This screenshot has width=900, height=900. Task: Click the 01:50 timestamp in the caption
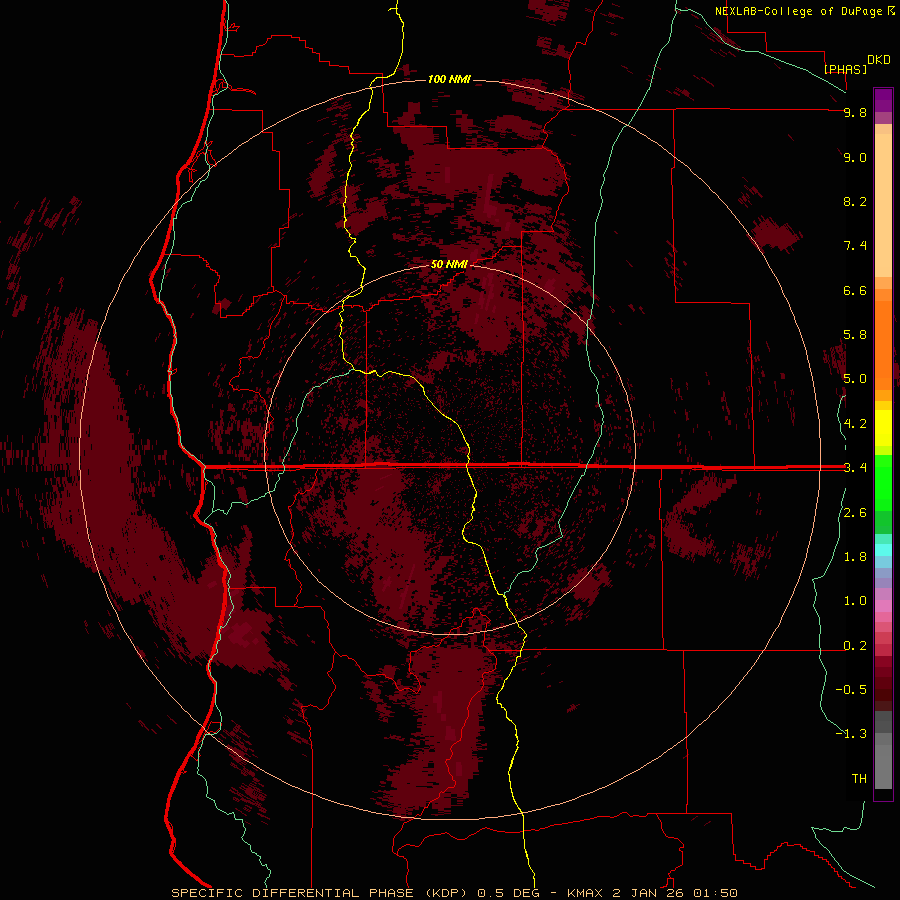(x=715, y=893)
